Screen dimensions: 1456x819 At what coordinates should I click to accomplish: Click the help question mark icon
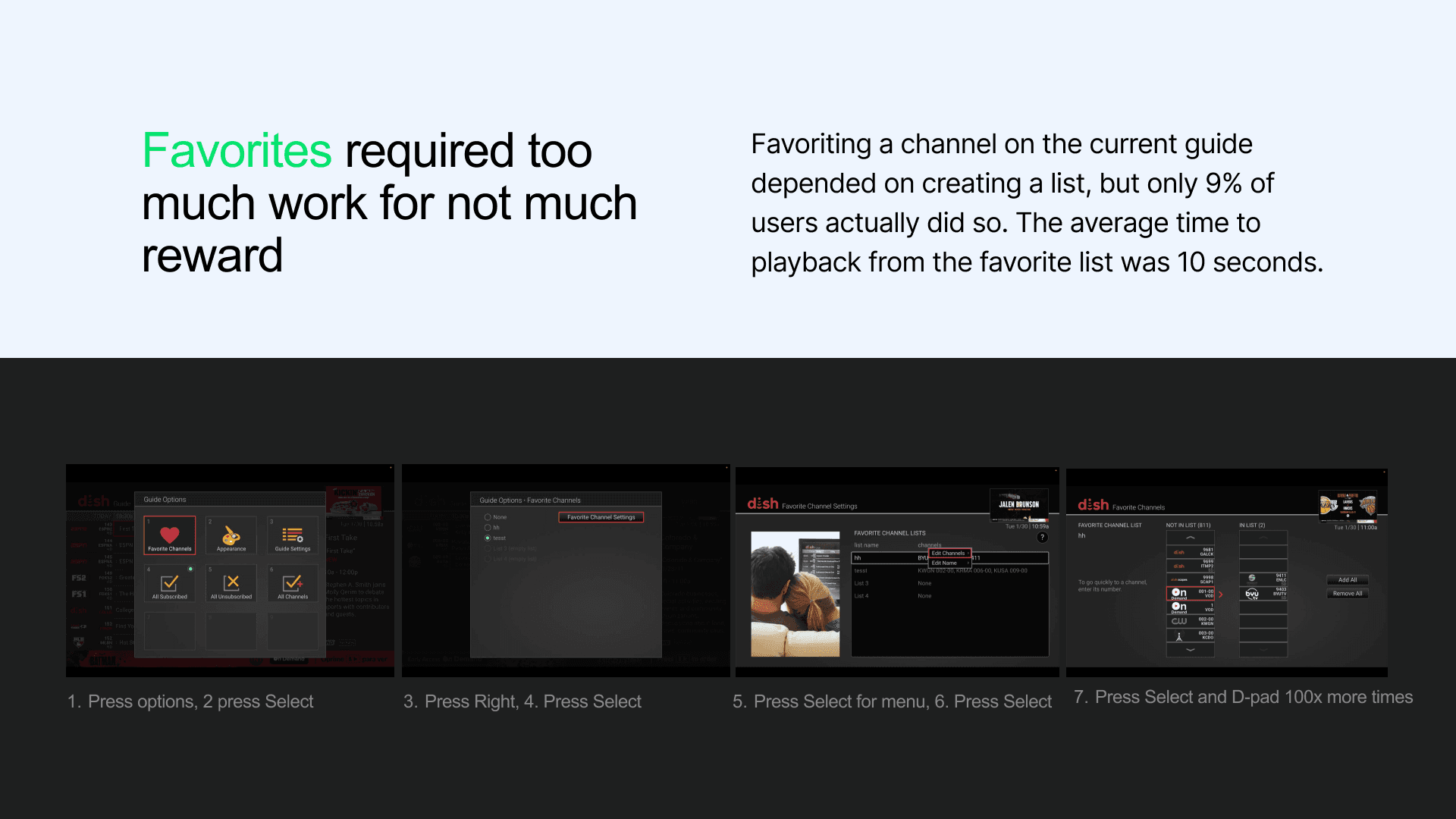(1043, 537)
